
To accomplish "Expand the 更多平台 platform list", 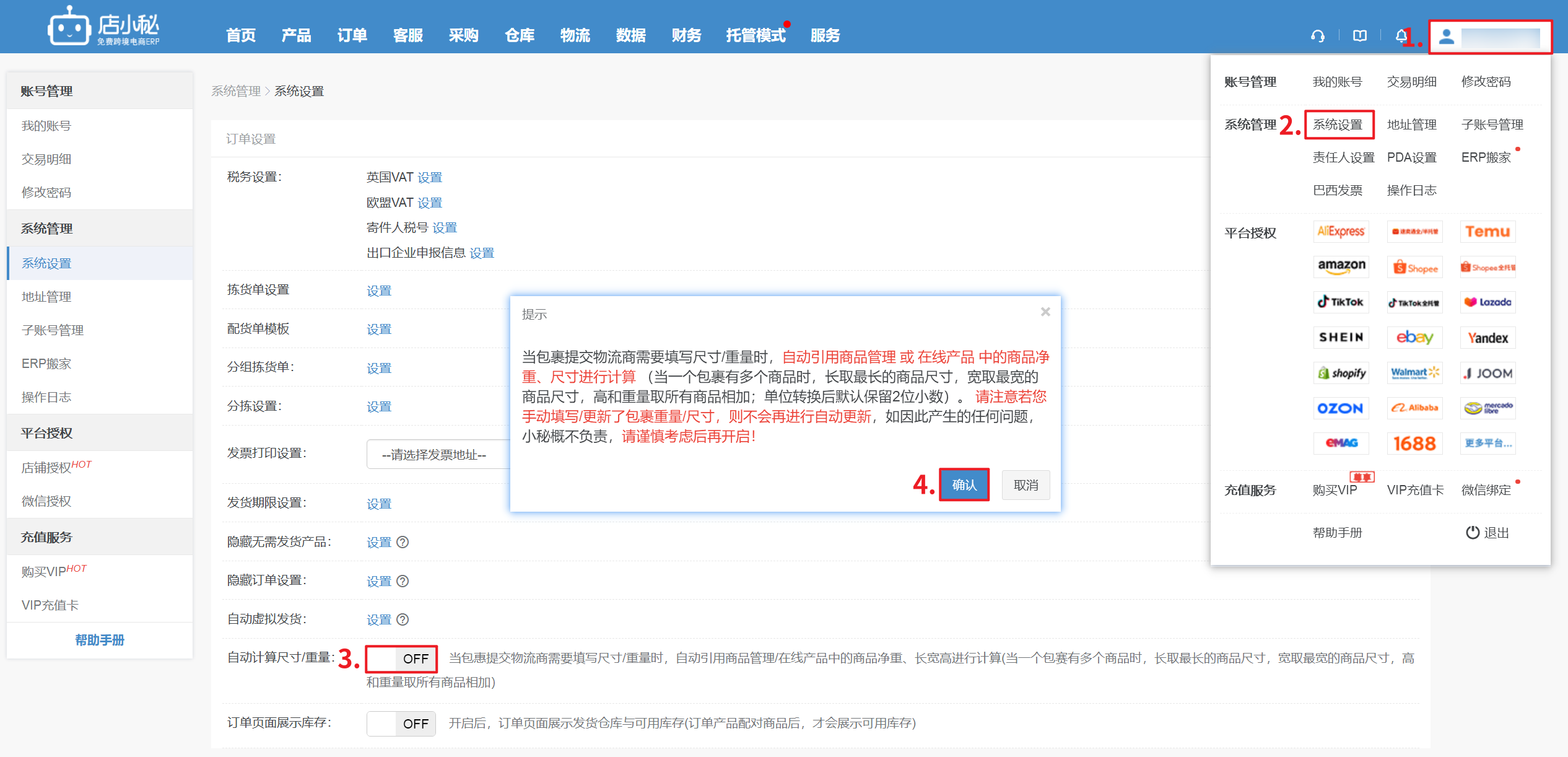I will click(x=1487, y=444).
